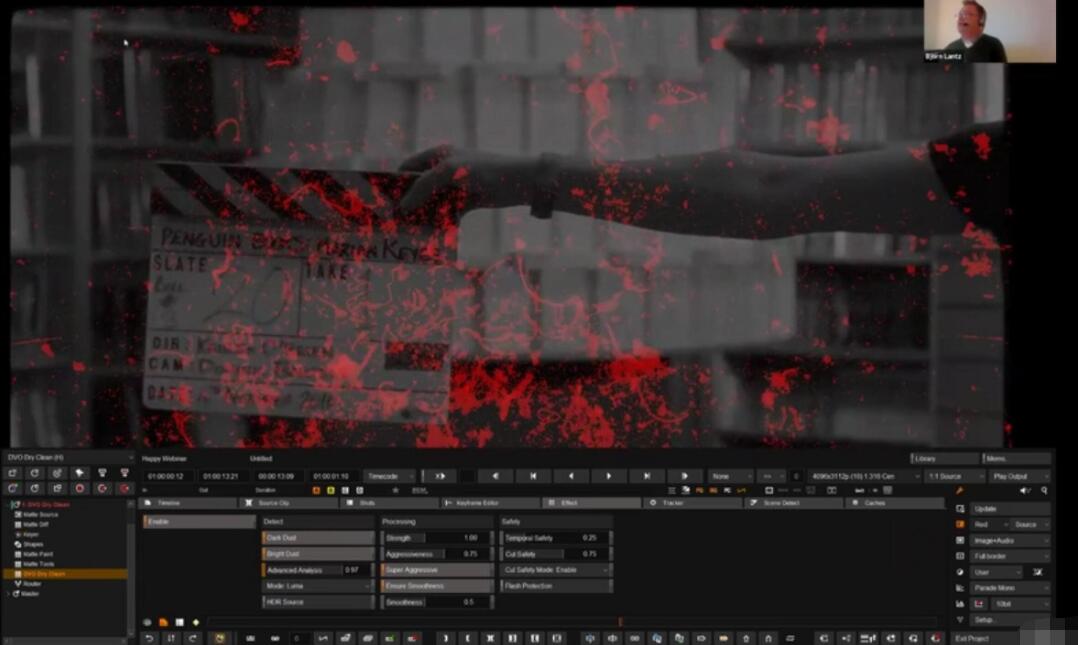This screenshot has width=1078, height=645.
Task: Switch to the Caches tab
Action: (895, 503)
